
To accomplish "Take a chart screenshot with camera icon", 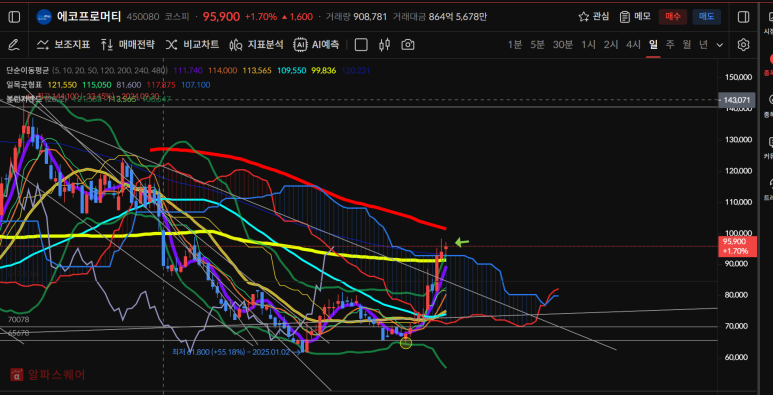I will click(x=408, y=45).
